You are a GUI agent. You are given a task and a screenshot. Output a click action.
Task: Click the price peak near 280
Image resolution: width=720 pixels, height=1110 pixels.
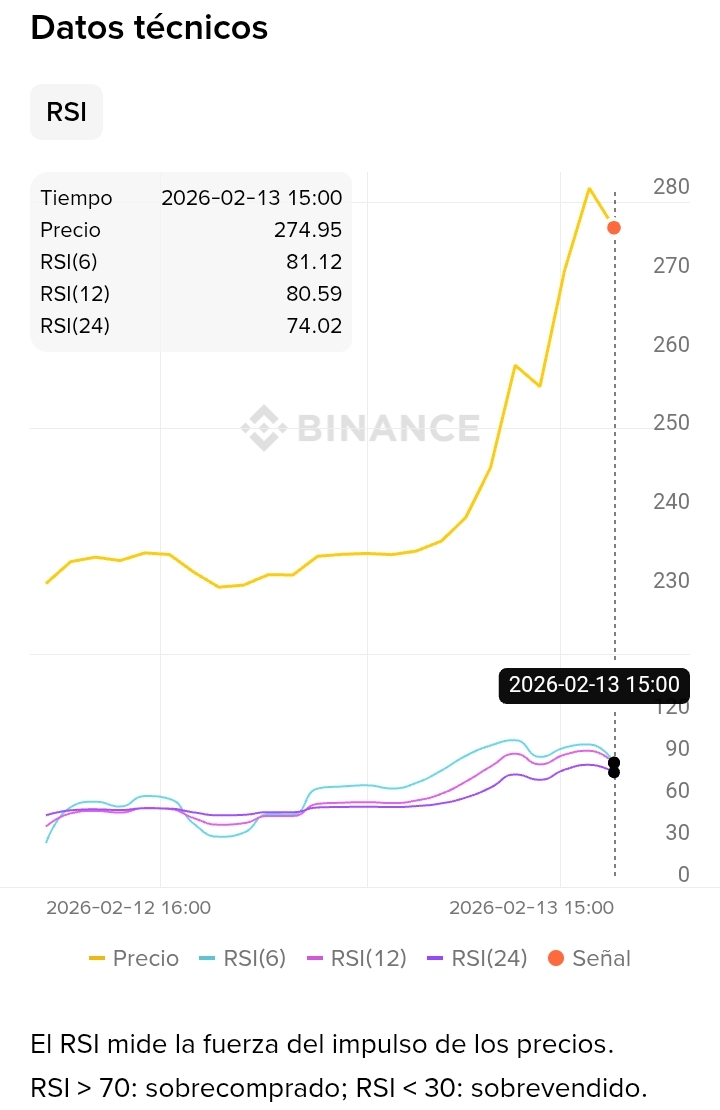[x=590, y=188]
